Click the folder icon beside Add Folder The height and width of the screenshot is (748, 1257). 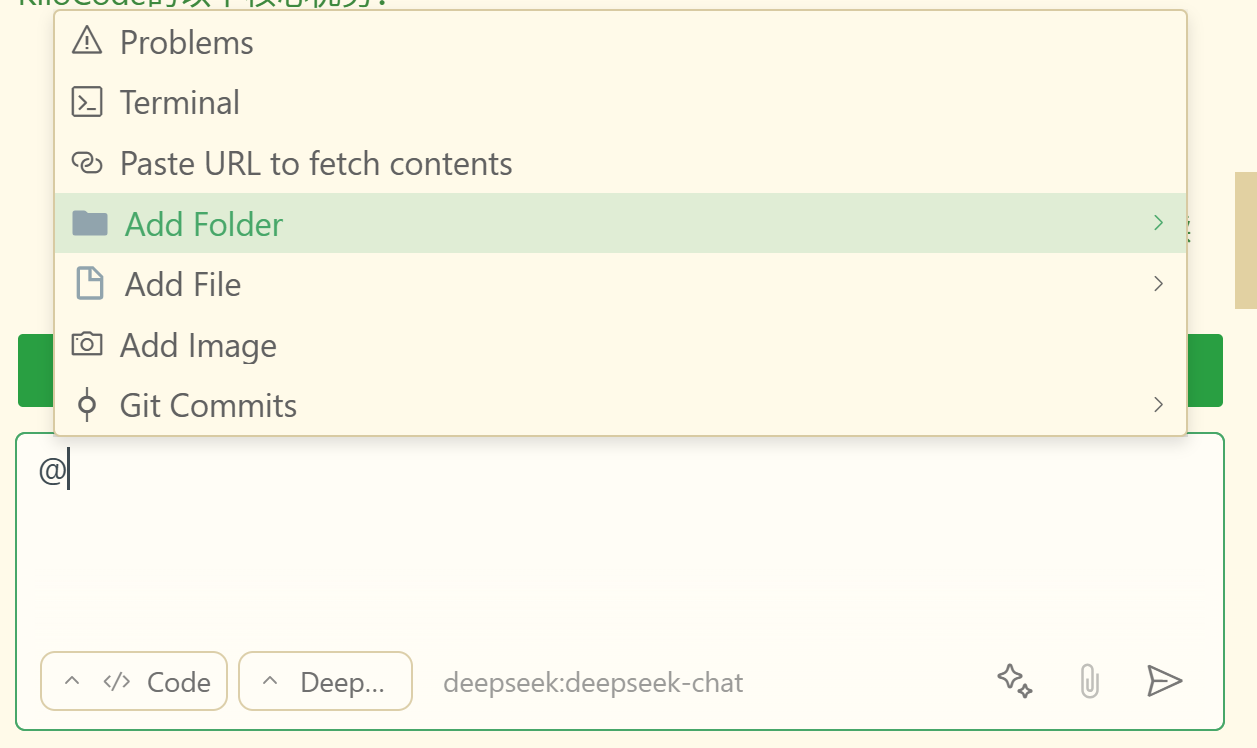[90, 223]
